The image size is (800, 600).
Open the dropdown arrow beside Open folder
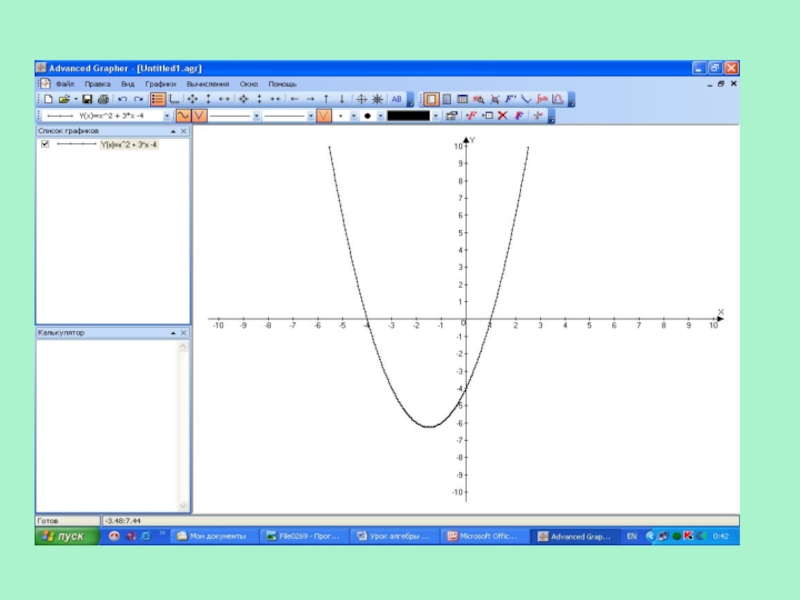pyautogui.click(x=75, y=100)
